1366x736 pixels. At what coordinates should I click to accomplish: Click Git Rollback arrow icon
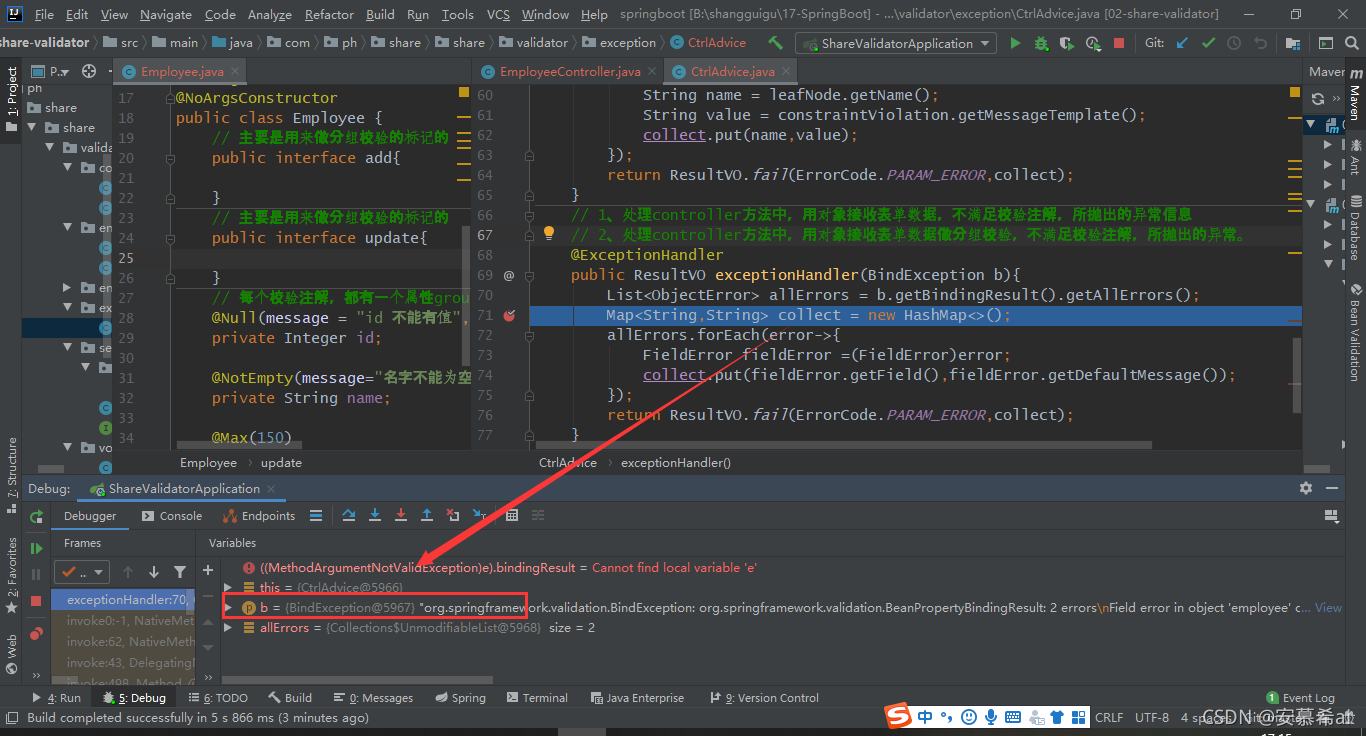(1260, 43)
